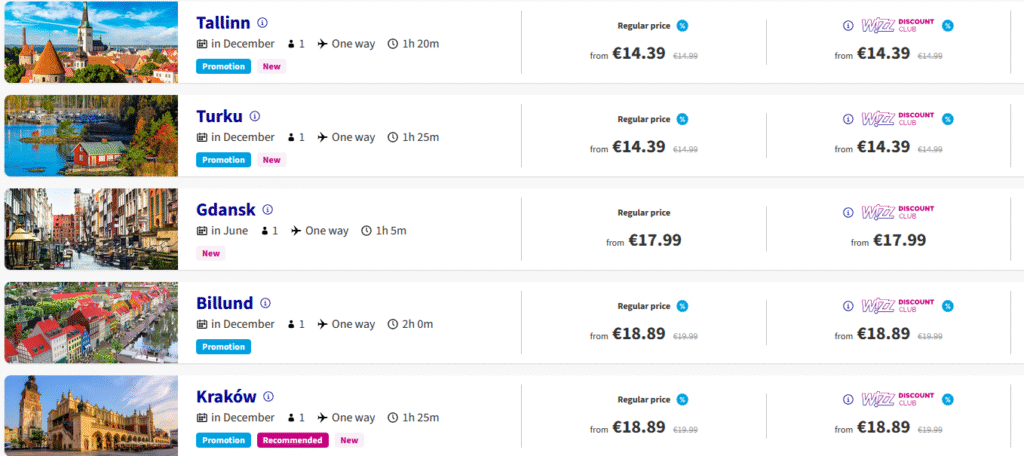1024x456 pixels.
Task: Click the info icon beside Billund
Action: tap(265, 303)
